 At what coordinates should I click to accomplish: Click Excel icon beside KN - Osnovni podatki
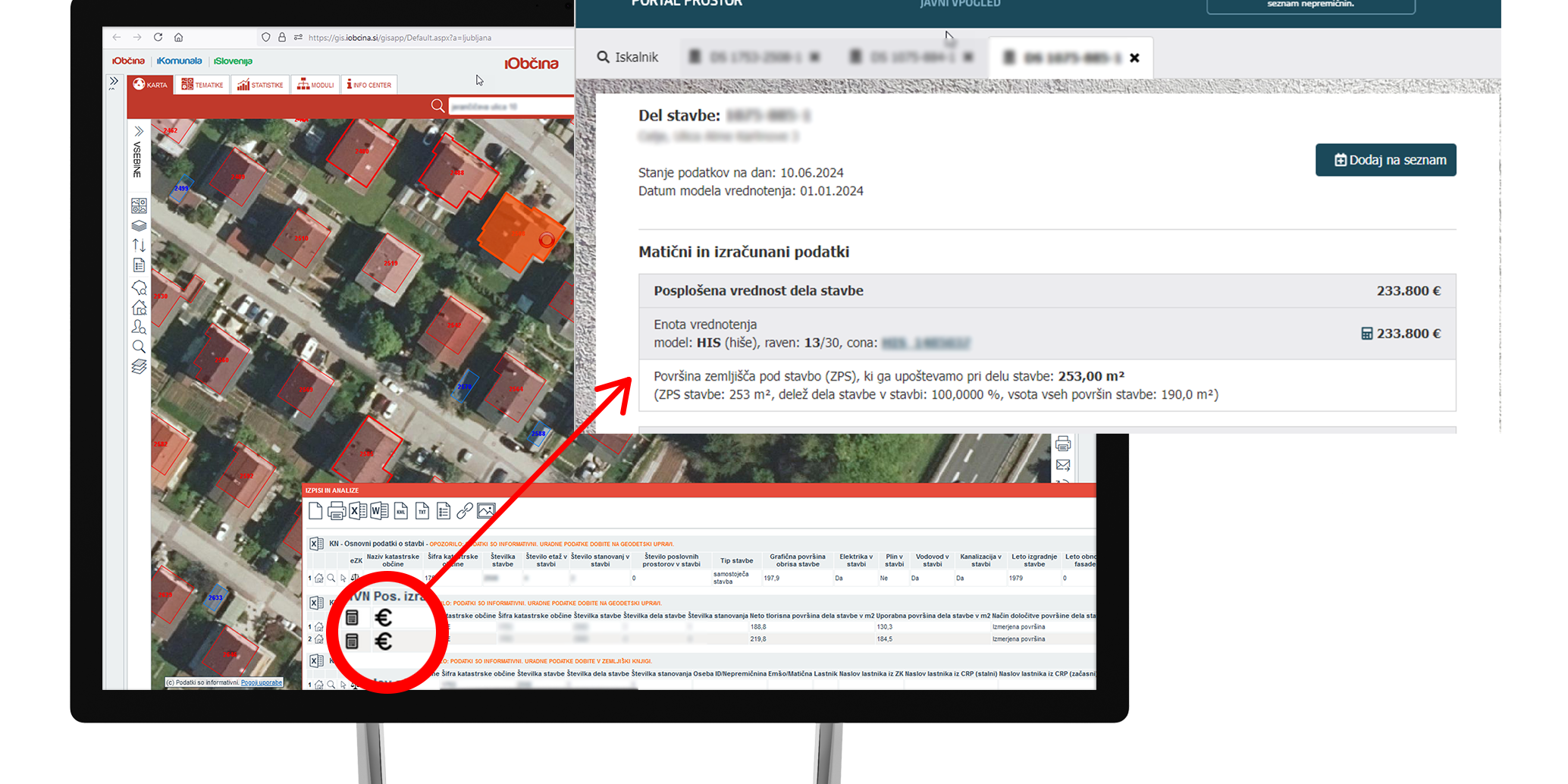[316, 544]
